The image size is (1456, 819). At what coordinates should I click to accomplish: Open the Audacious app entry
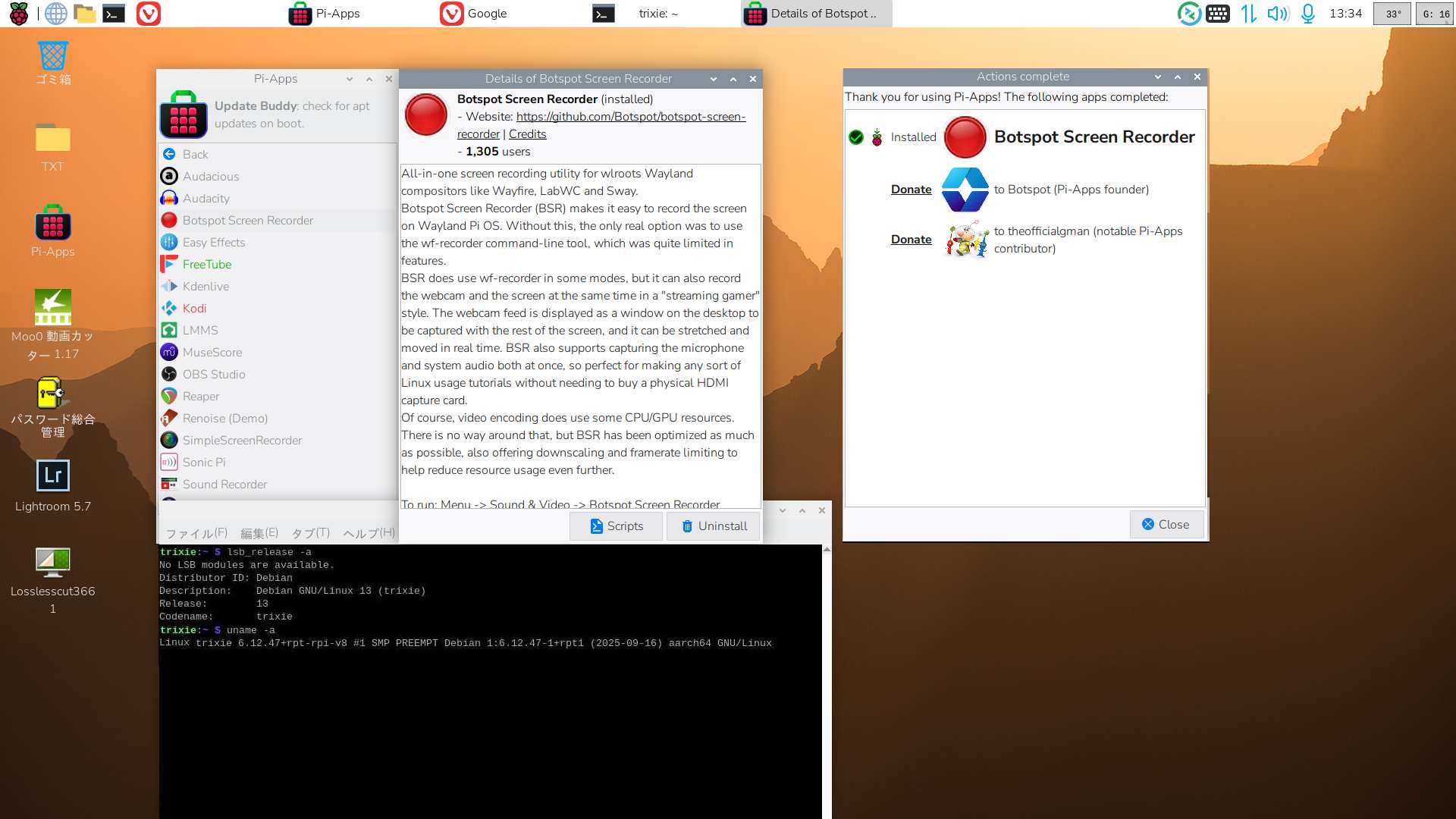(210, 177)
